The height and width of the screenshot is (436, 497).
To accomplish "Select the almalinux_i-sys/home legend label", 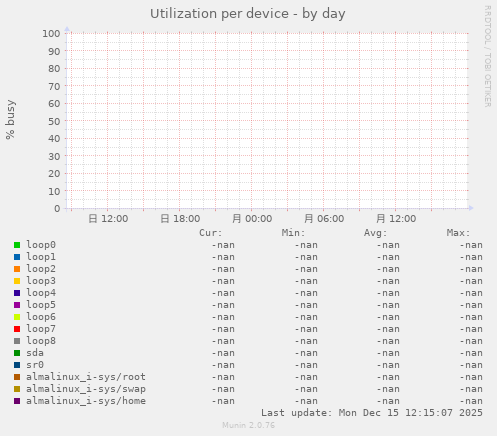I will pos(86,401).
